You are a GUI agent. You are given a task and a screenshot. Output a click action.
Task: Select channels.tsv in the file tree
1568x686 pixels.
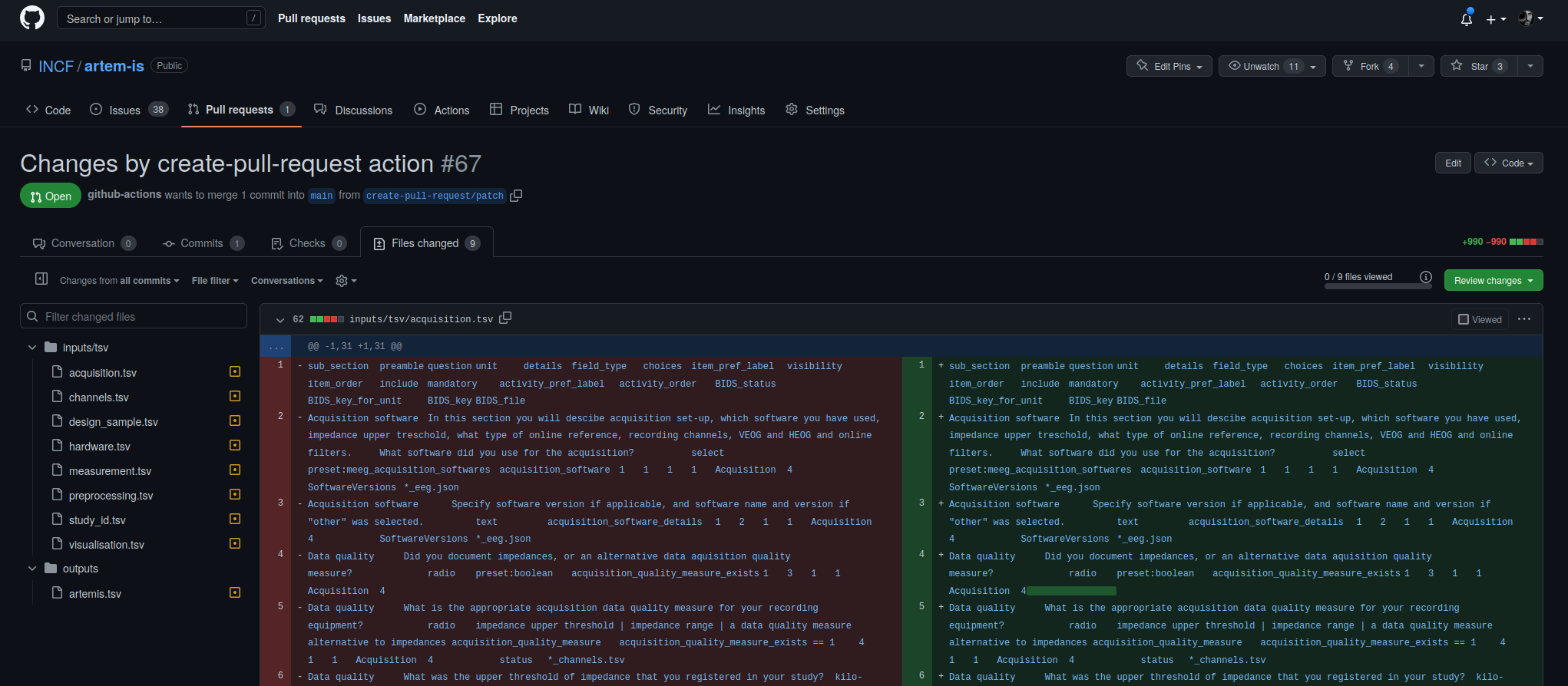click(x=98, y=397)
